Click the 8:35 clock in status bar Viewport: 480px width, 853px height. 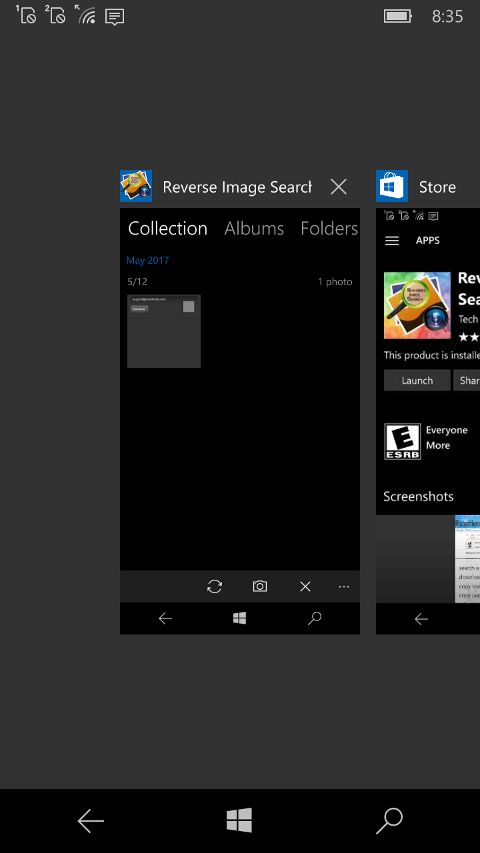(447, 16)
